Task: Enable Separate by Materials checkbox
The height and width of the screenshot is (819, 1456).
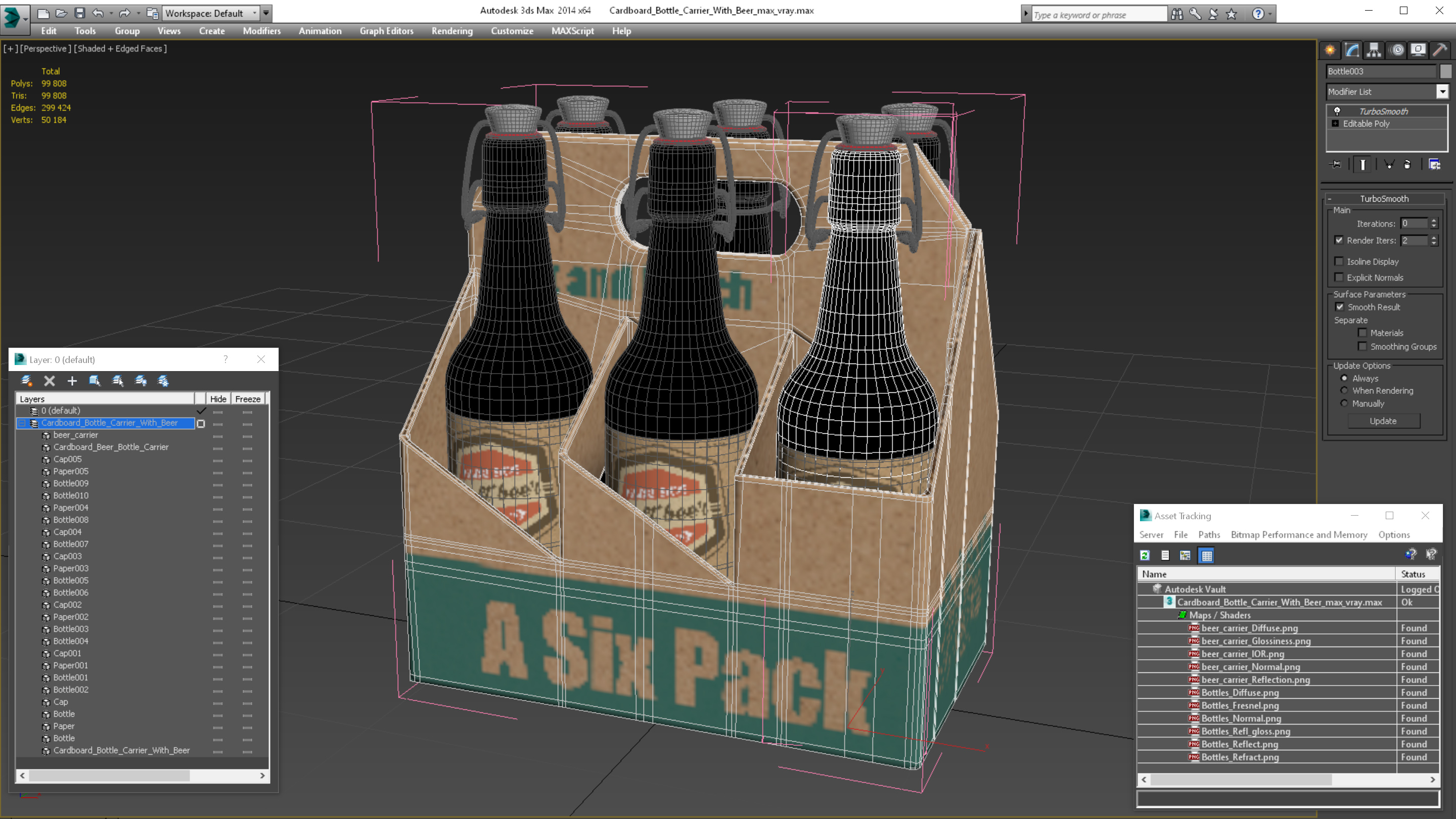Action: click(1363, 333)
